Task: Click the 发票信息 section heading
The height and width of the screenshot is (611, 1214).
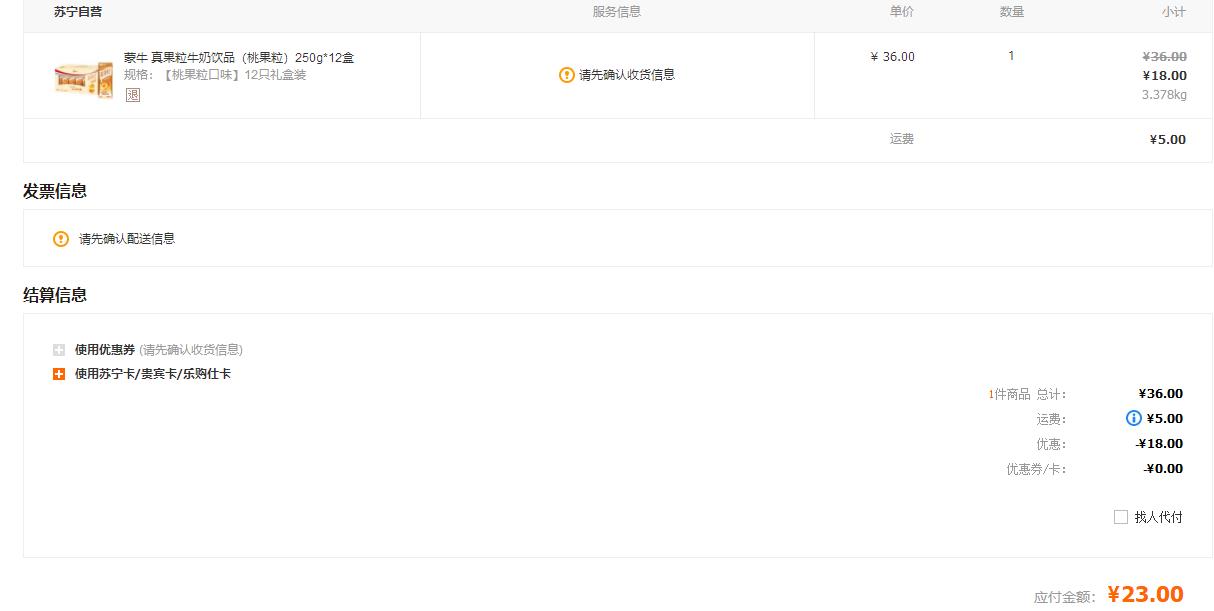Action: click(x=55, y=191)
